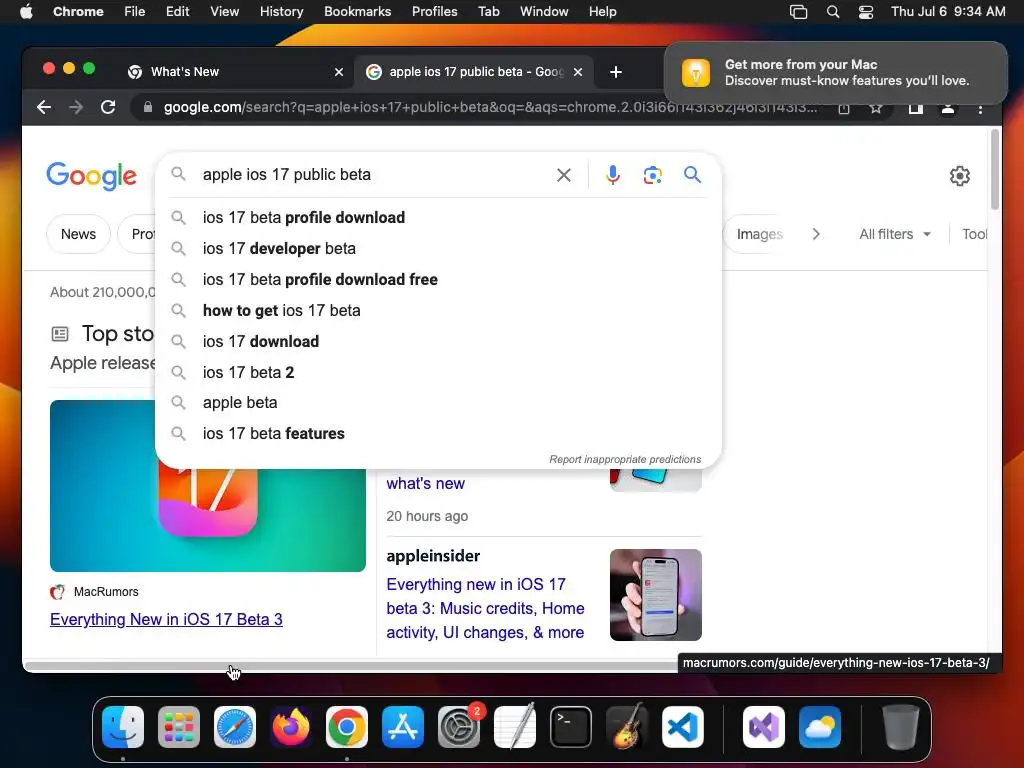Expand the All filters dropdown
Image resolution: width=1024 pixels, height=768 pixels.
pos(895,234)
